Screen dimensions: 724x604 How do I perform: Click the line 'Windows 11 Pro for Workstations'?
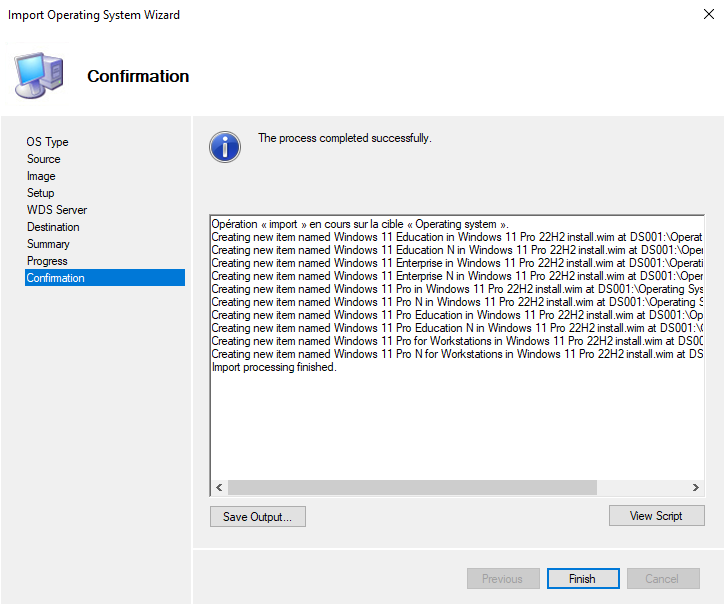[x=457, y=341]
